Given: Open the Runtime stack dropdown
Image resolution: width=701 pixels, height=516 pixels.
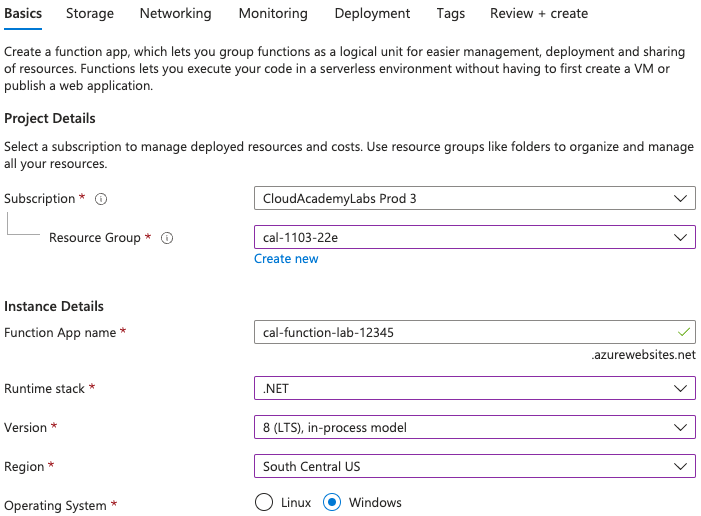Looking at the screenshot, I should coord(474,388).
